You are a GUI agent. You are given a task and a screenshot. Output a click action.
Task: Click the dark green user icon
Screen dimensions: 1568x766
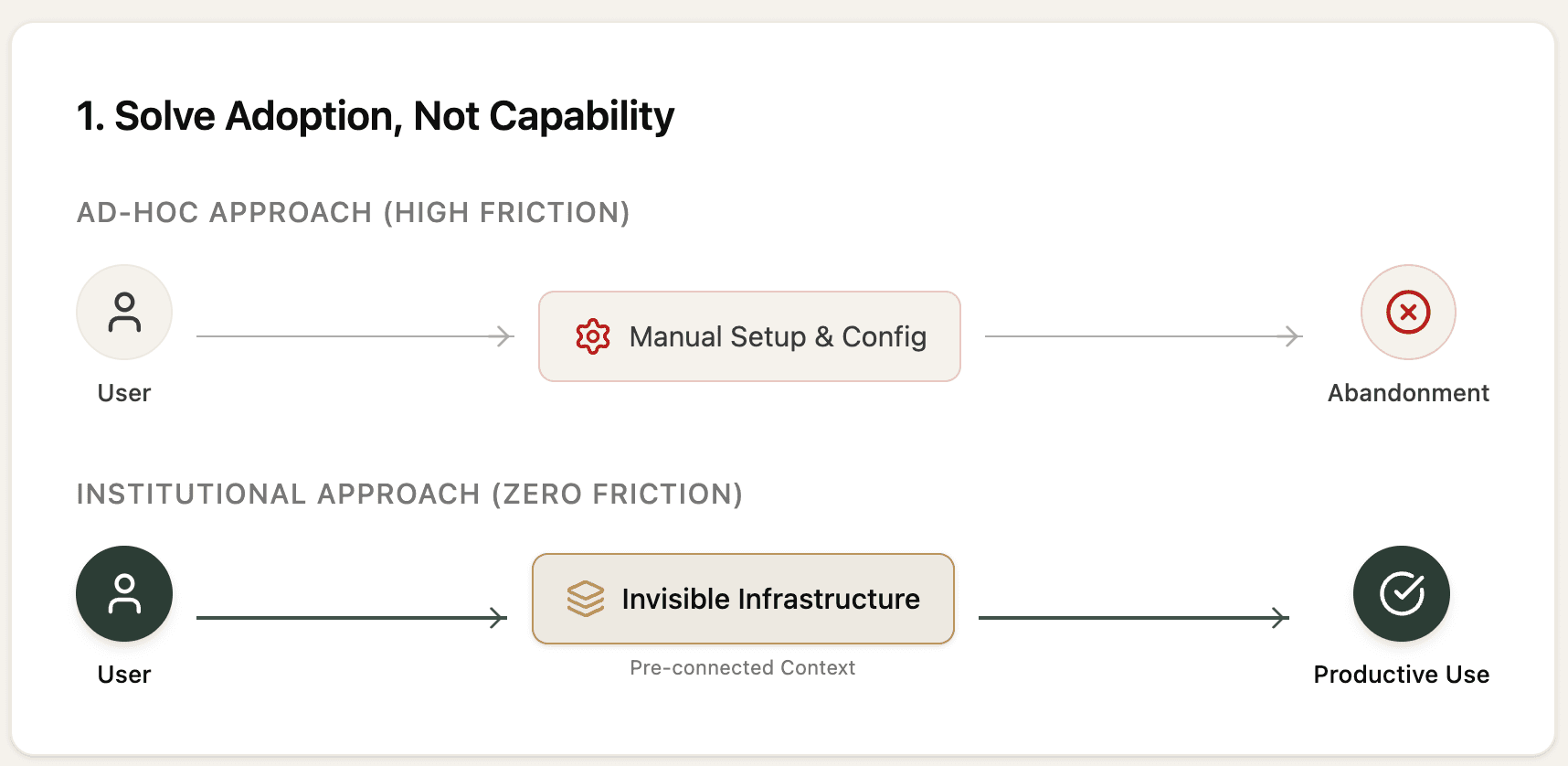[x=124, y=593]
